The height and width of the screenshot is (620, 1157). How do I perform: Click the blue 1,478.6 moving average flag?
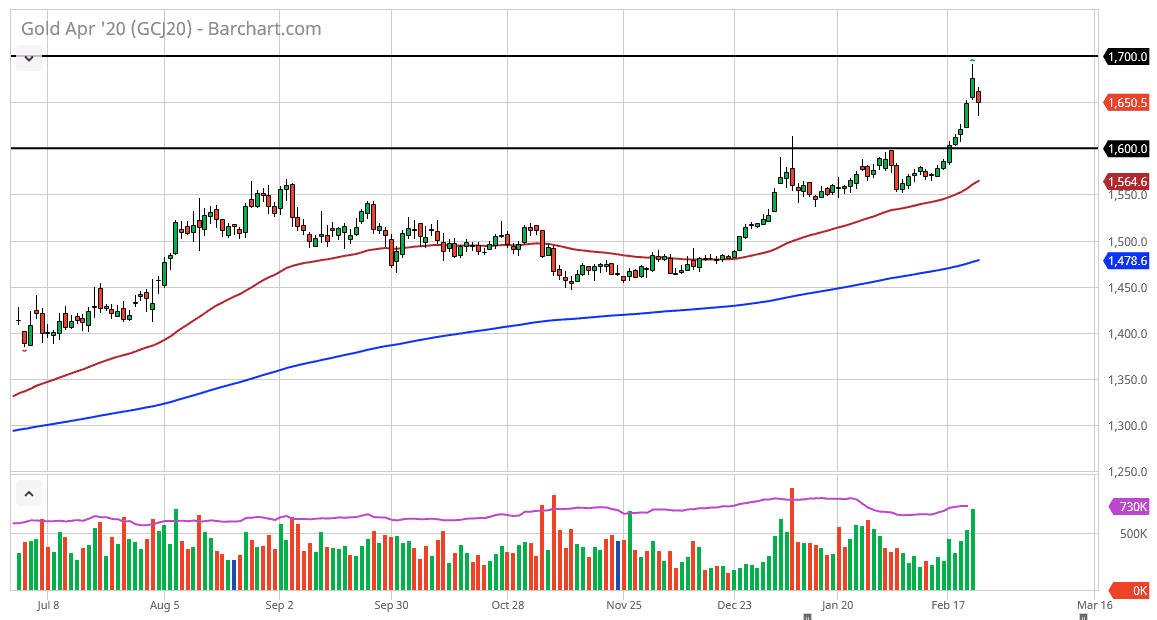(1128, 260)
